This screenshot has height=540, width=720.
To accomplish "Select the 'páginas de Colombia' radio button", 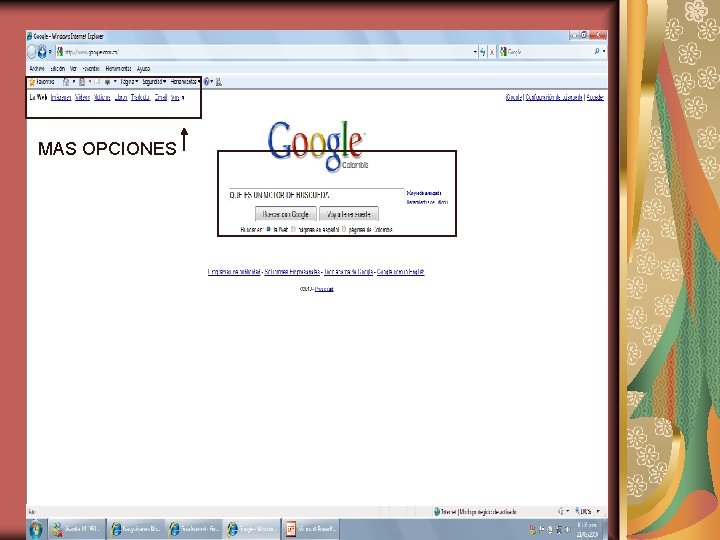I will pyautogui.click(x=344, y=229).
